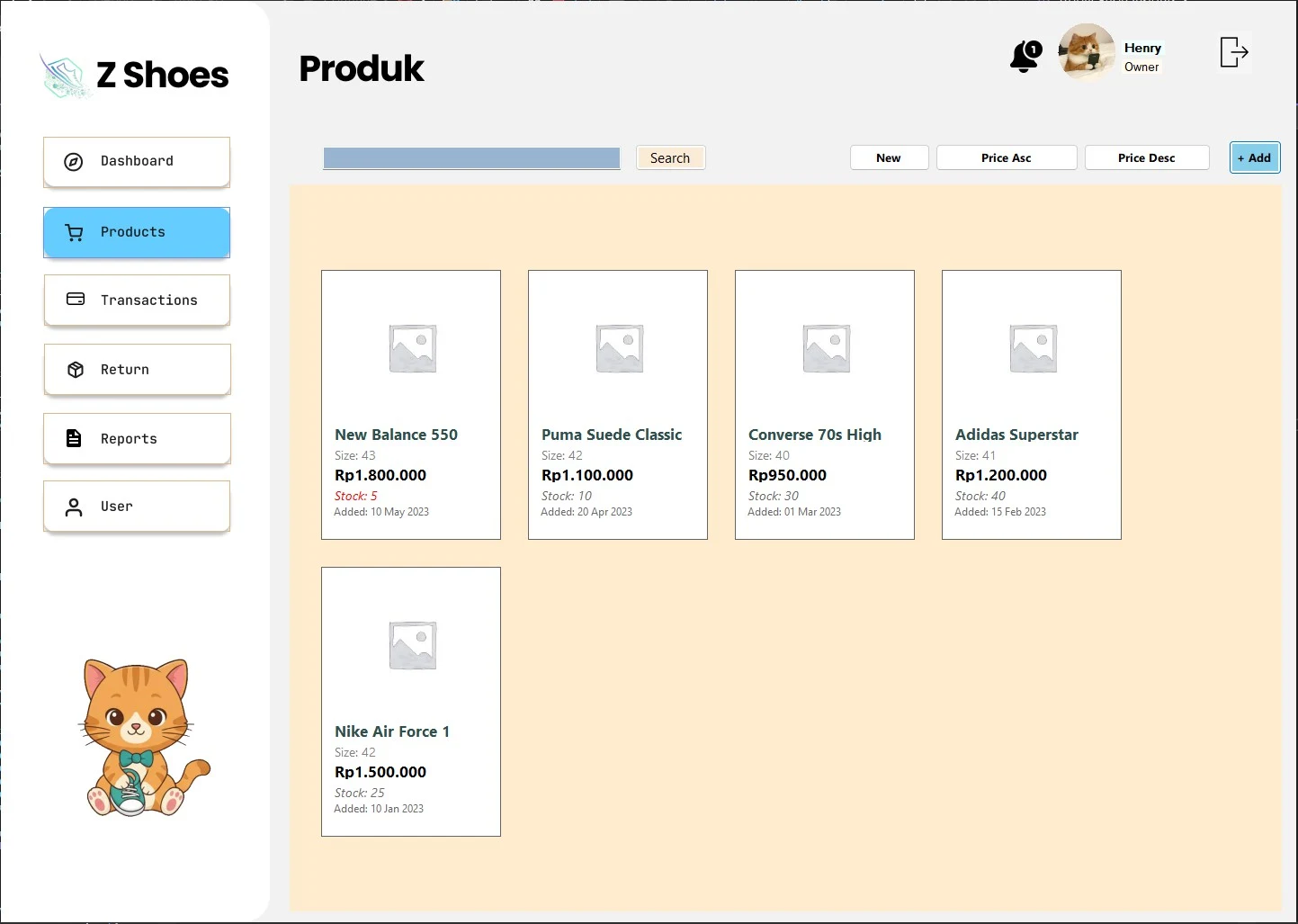
Task: Click the Henry username text
Action: click(1142, 48)
